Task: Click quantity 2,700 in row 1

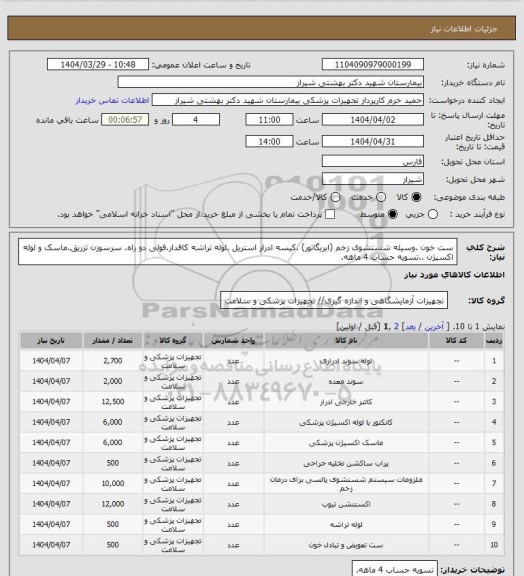Action: (x=112, y=361)
